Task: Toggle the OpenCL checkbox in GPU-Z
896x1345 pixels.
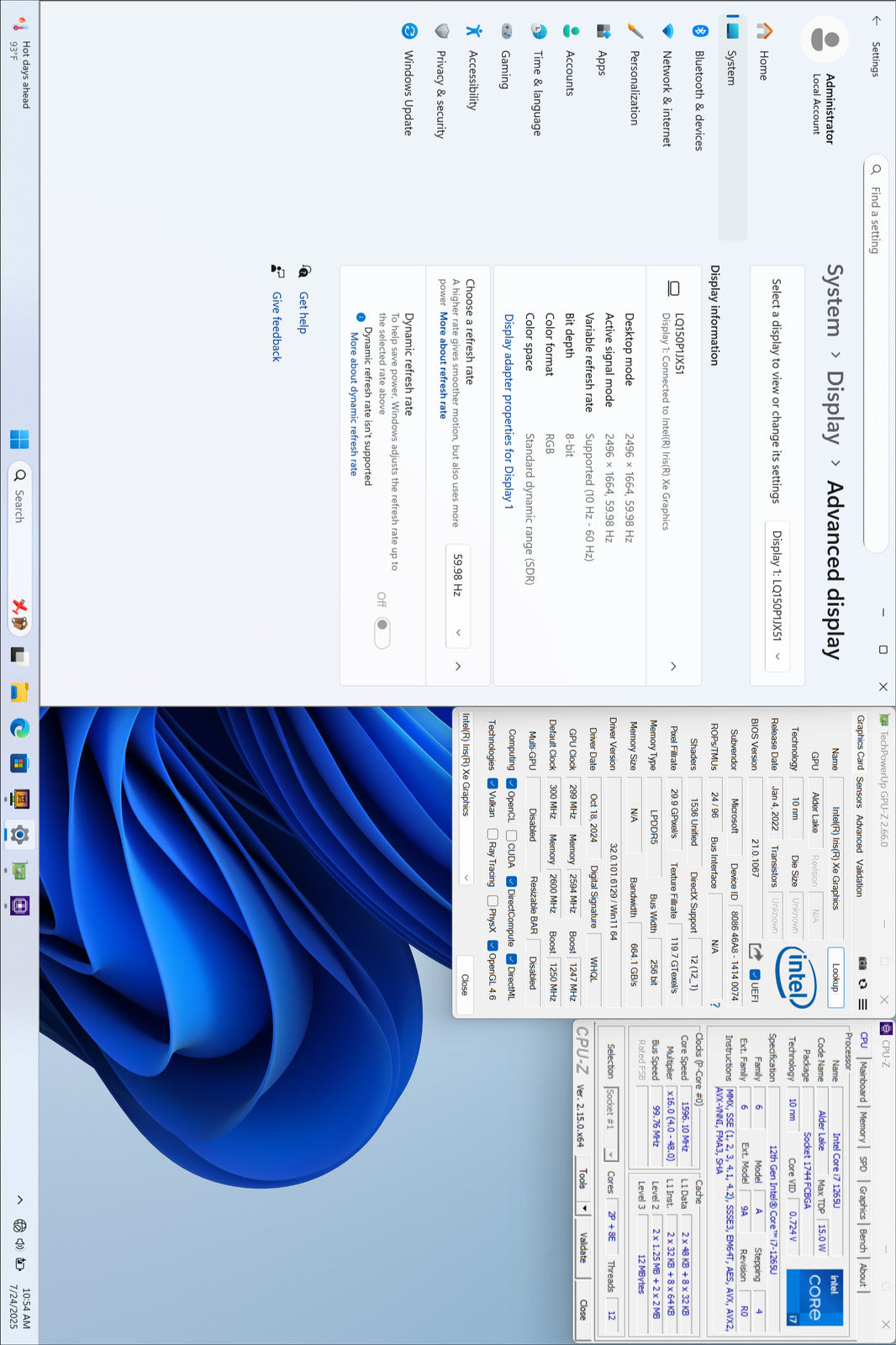Action: coord(511,783)
